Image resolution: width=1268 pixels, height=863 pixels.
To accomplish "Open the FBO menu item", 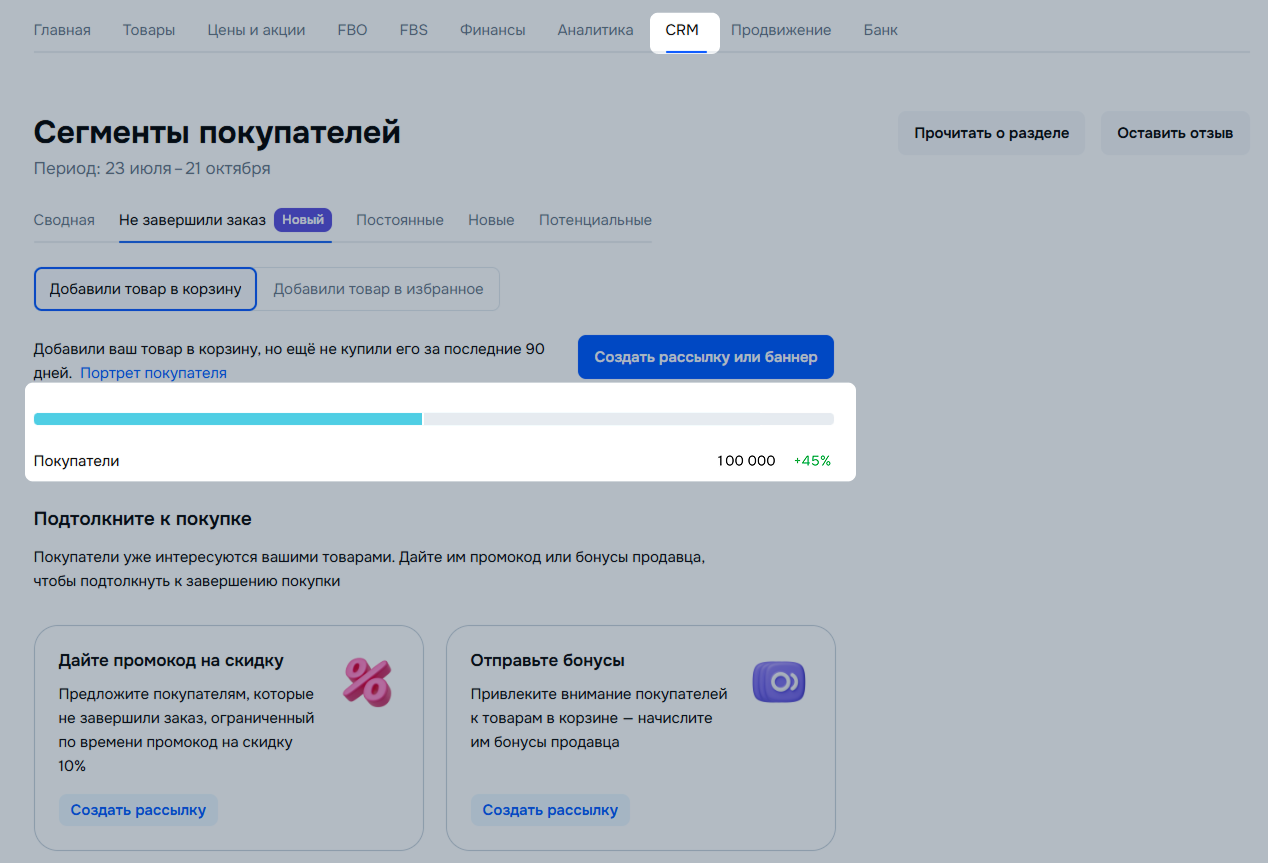I will click(x=352, y=30).
